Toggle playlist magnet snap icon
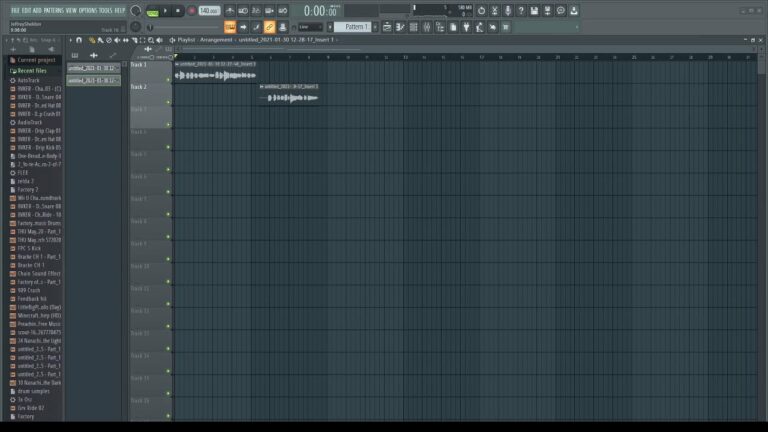Viewport: 768px width, 432px height. 79,40
